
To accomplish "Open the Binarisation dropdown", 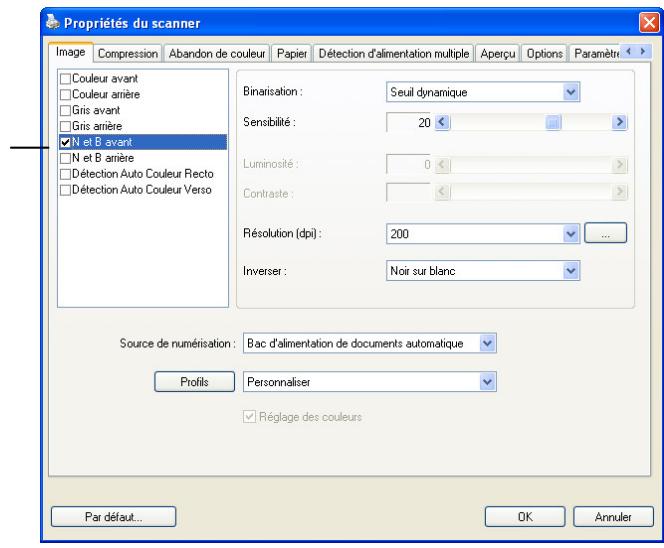I will (571, 92).
